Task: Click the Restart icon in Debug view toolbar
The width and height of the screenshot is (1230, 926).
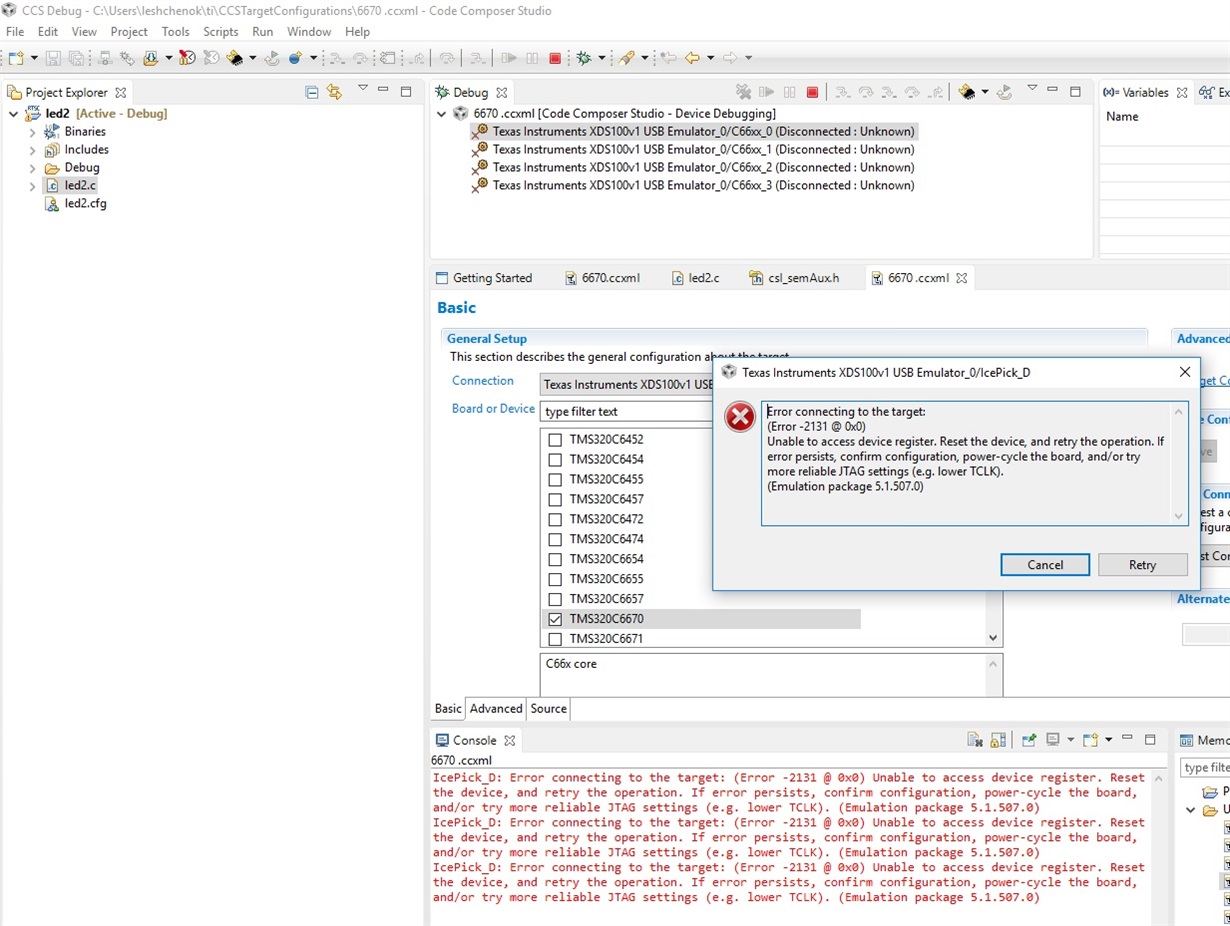Action: click(1004, 92)
